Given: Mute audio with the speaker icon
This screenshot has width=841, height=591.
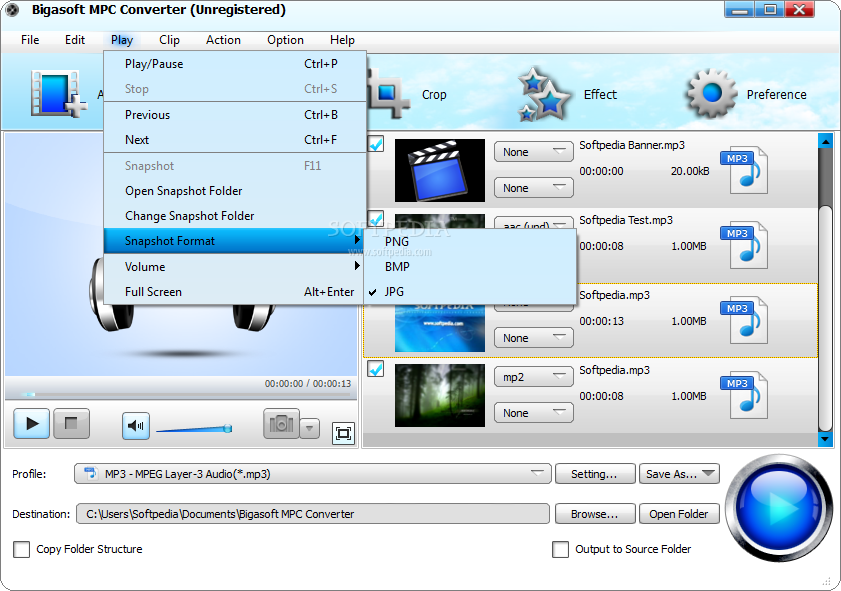Looking at the screenshot, I should 136,426.
